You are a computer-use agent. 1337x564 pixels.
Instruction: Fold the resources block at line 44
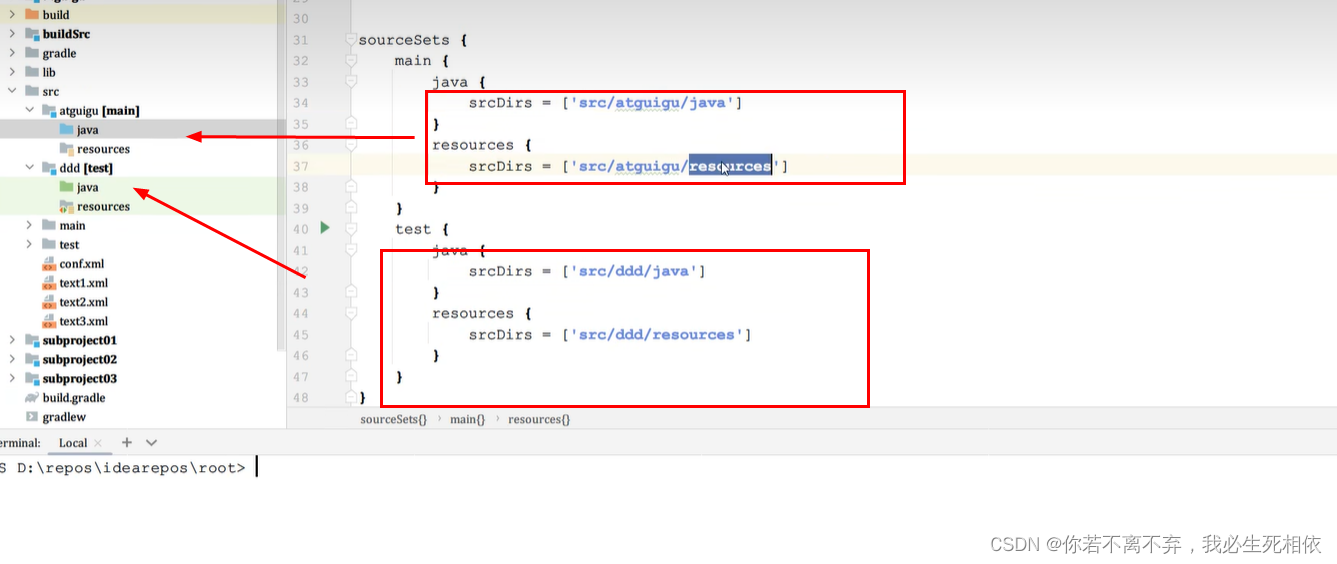(350, 313)
